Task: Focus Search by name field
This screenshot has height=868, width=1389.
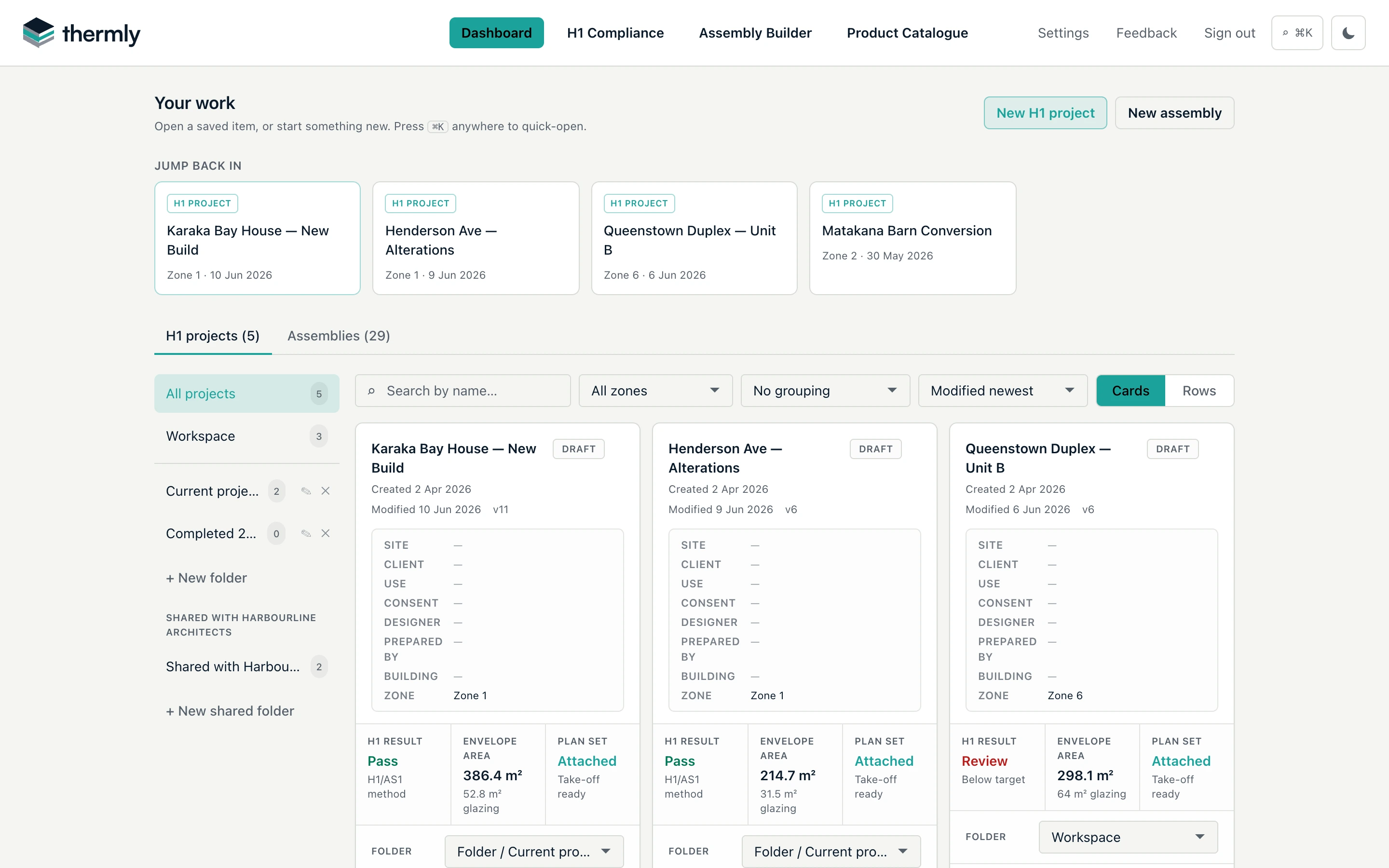Action: tap(463, 391)
